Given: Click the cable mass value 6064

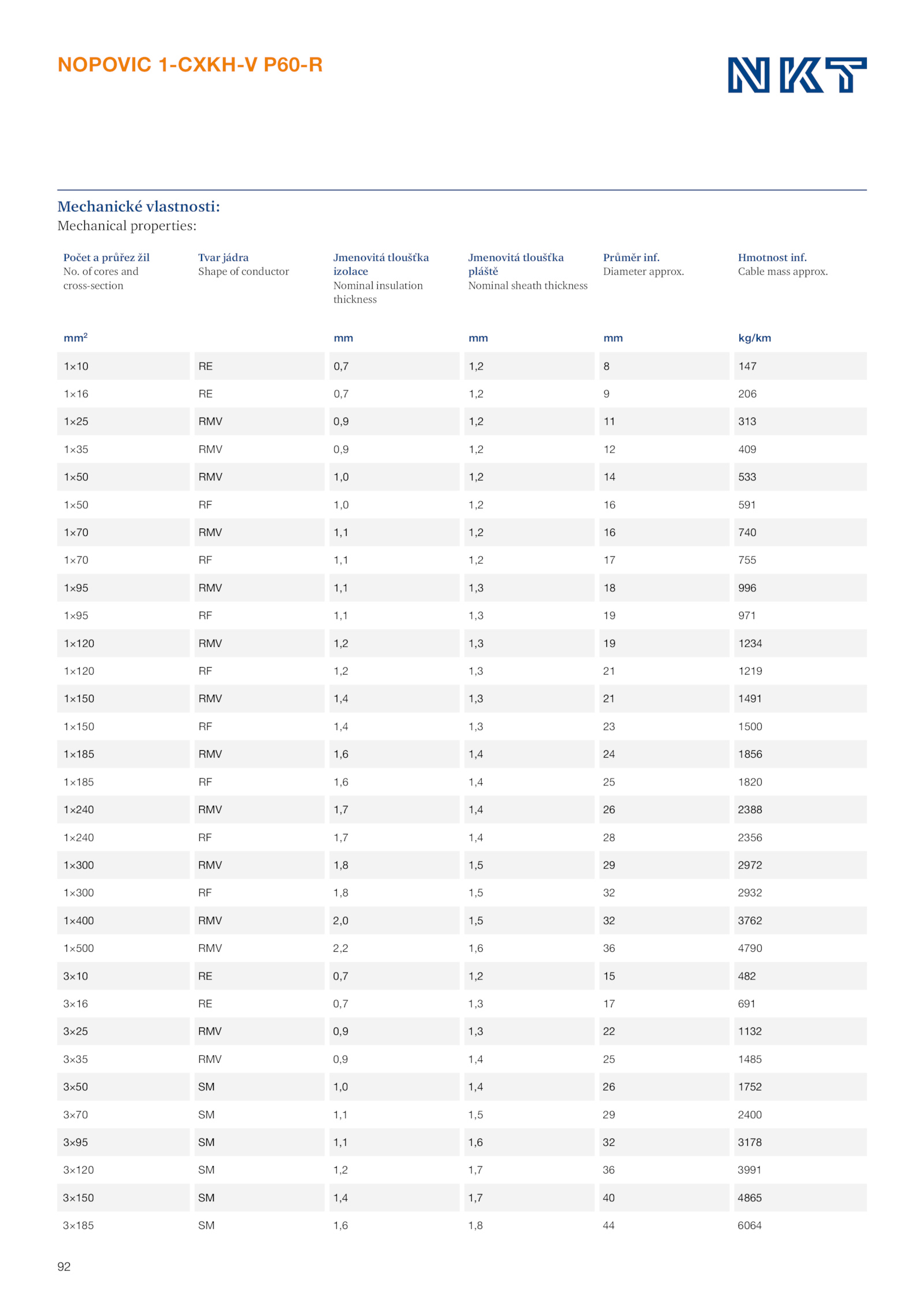Looking at the screenshot, I should [750, 1225].
